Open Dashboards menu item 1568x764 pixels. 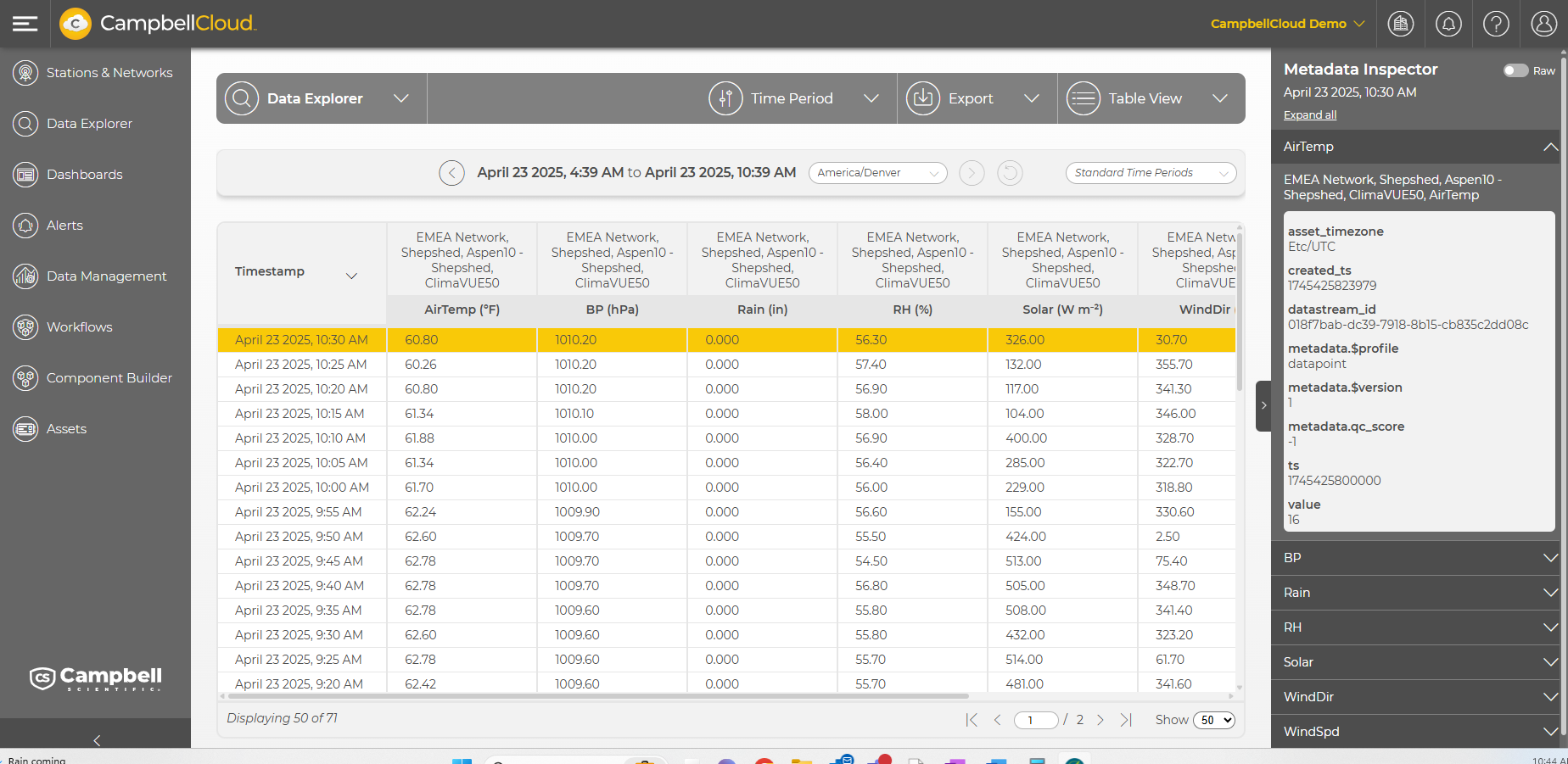click(x=85, y=175)
